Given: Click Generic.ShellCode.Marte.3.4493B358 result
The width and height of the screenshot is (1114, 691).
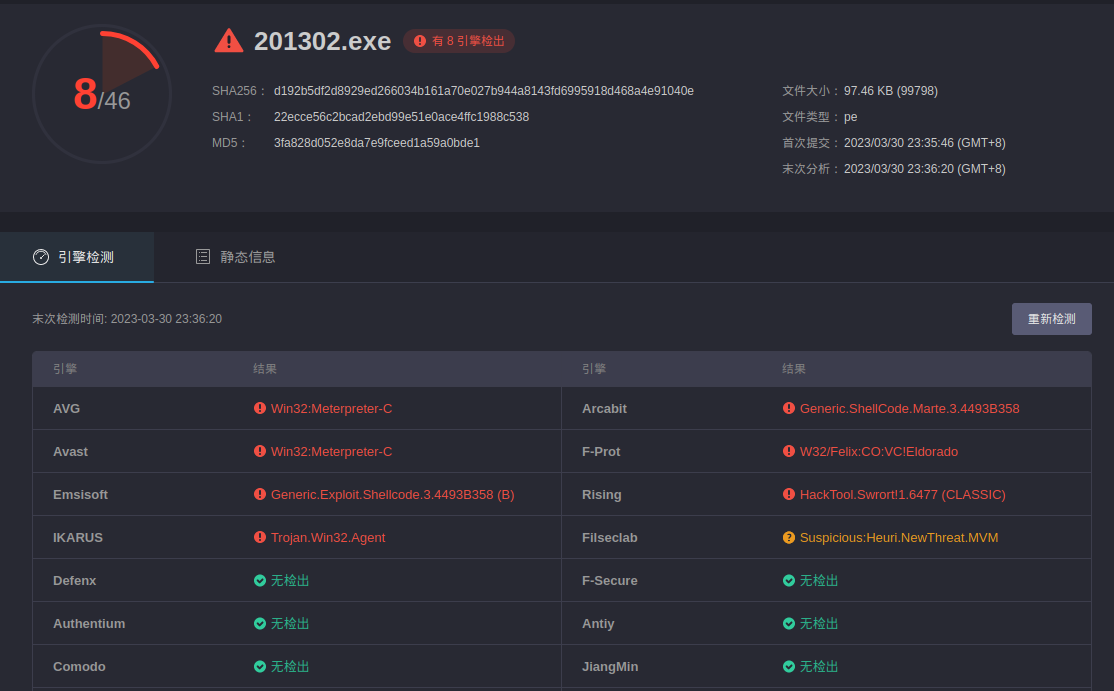Looking at the screenshot, I should pos(909,408).
